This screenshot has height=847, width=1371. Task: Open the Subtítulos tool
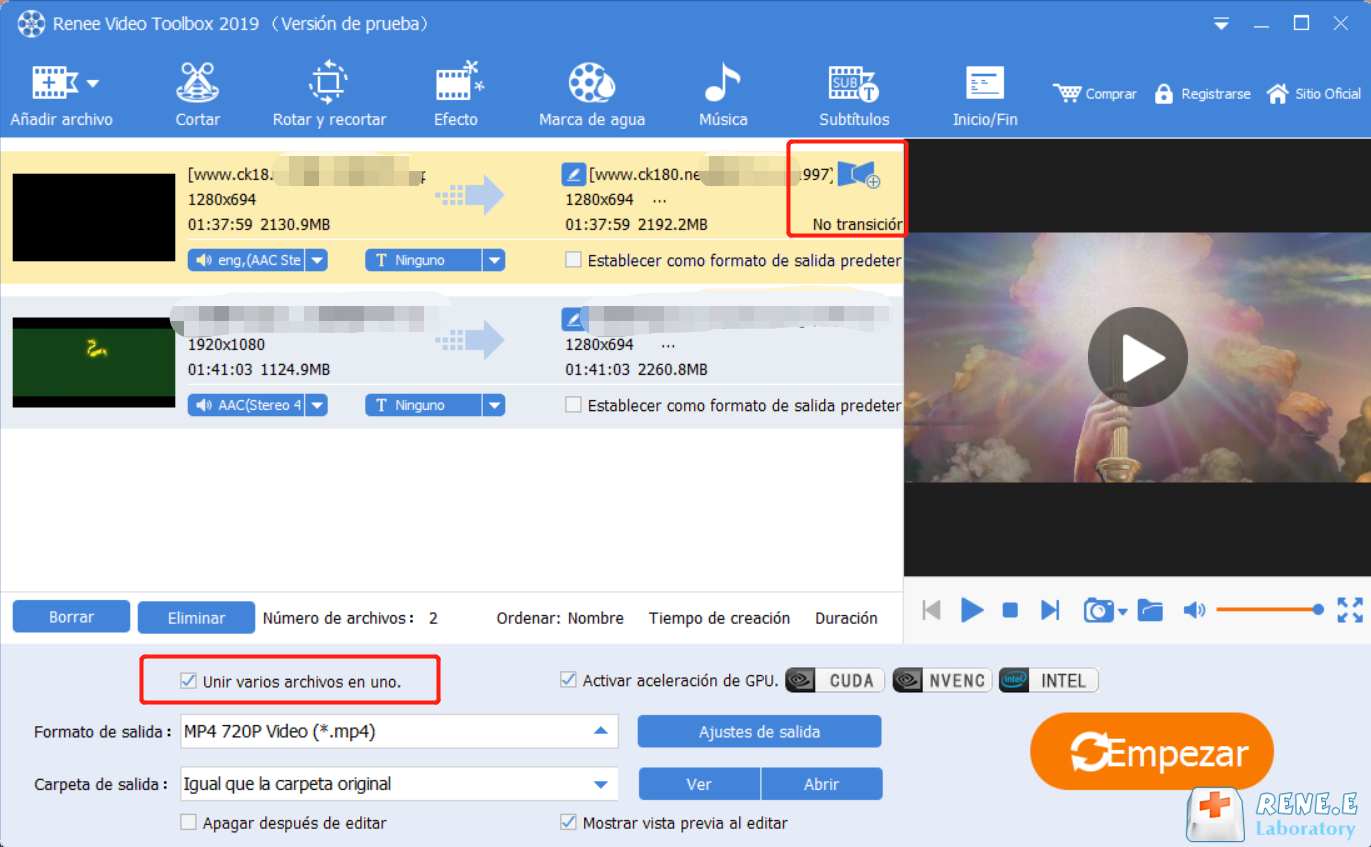tap(854, 96)
